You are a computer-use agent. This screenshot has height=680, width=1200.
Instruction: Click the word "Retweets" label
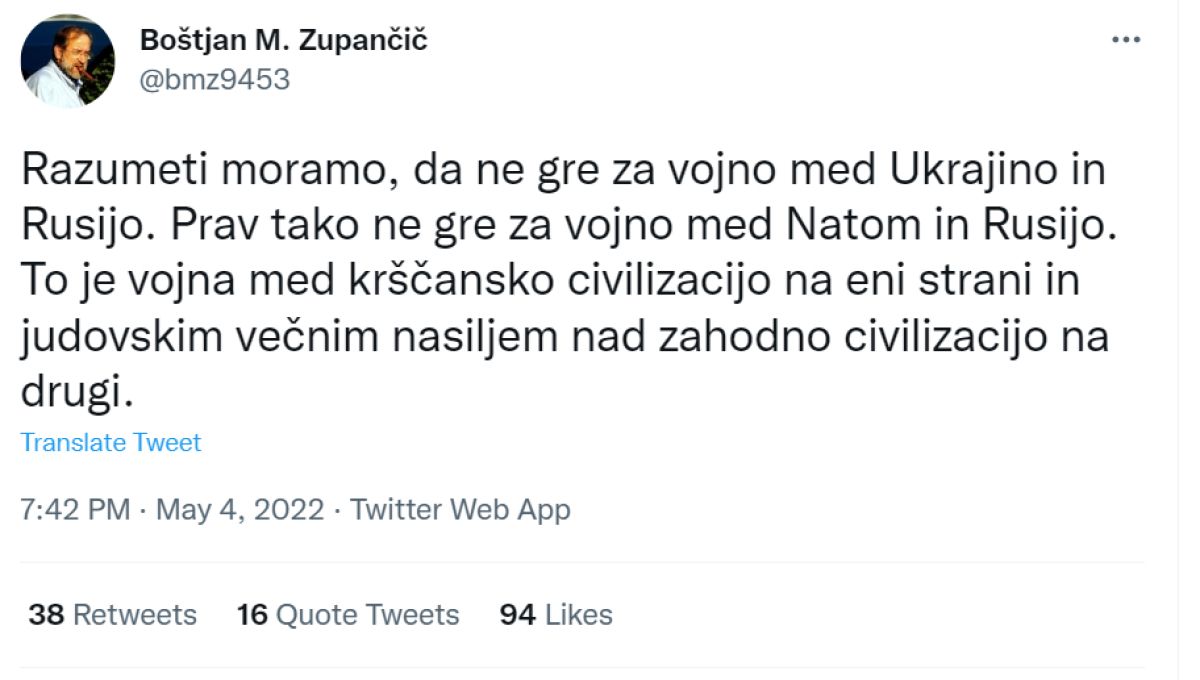[135, 614]
